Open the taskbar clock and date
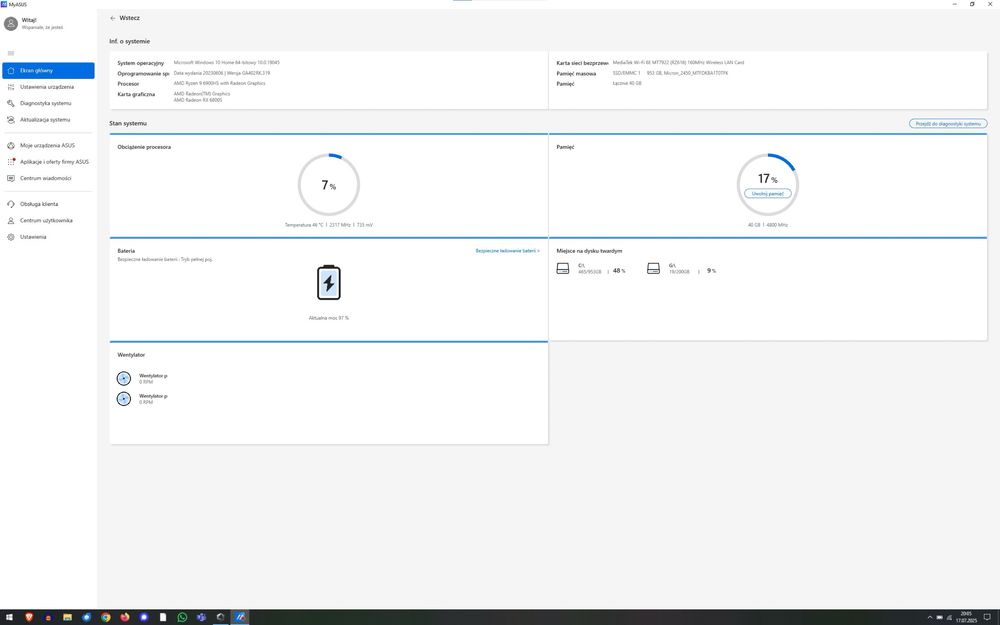 pos(966,617)
